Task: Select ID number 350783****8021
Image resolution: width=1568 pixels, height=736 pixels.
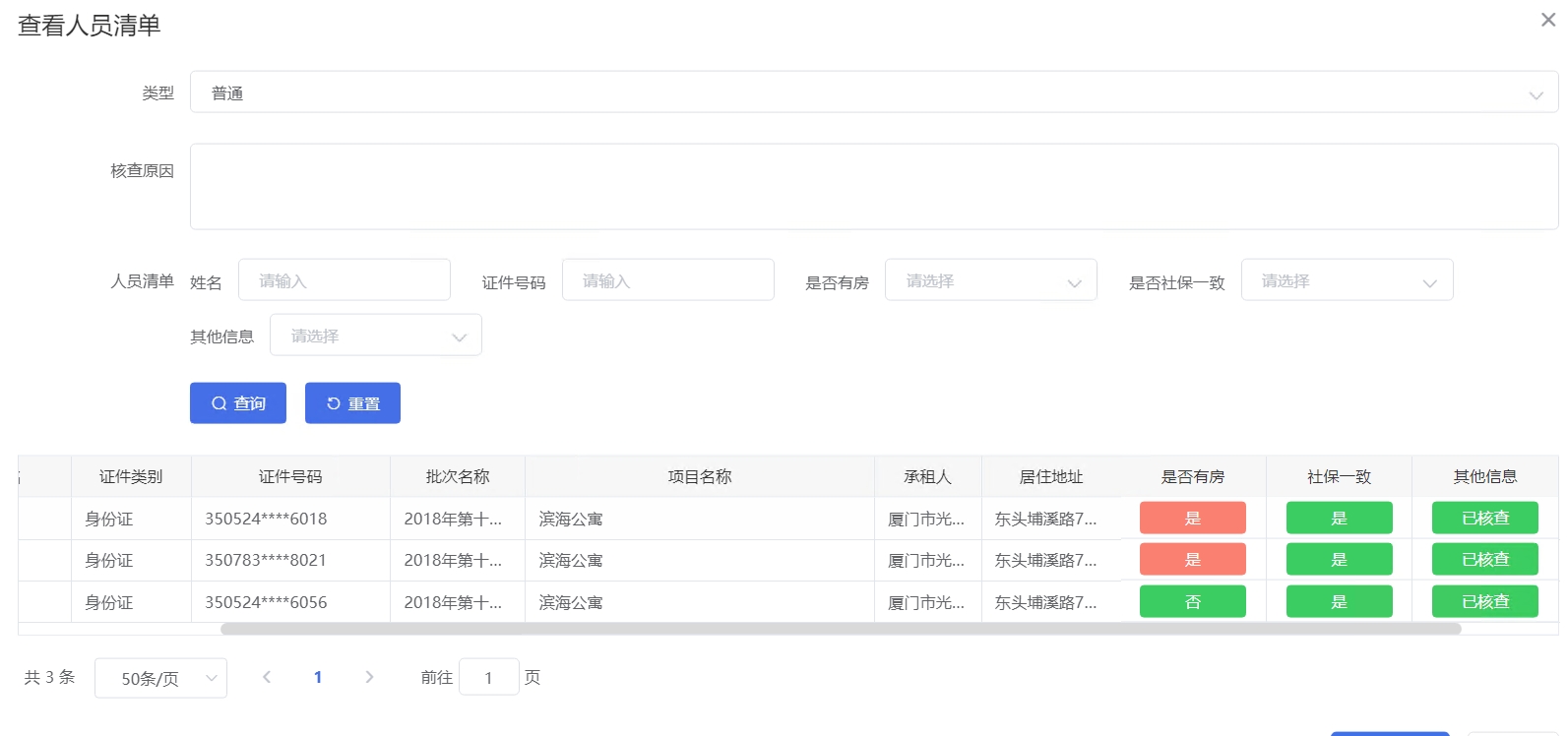Action: click(x=266, y=560)
